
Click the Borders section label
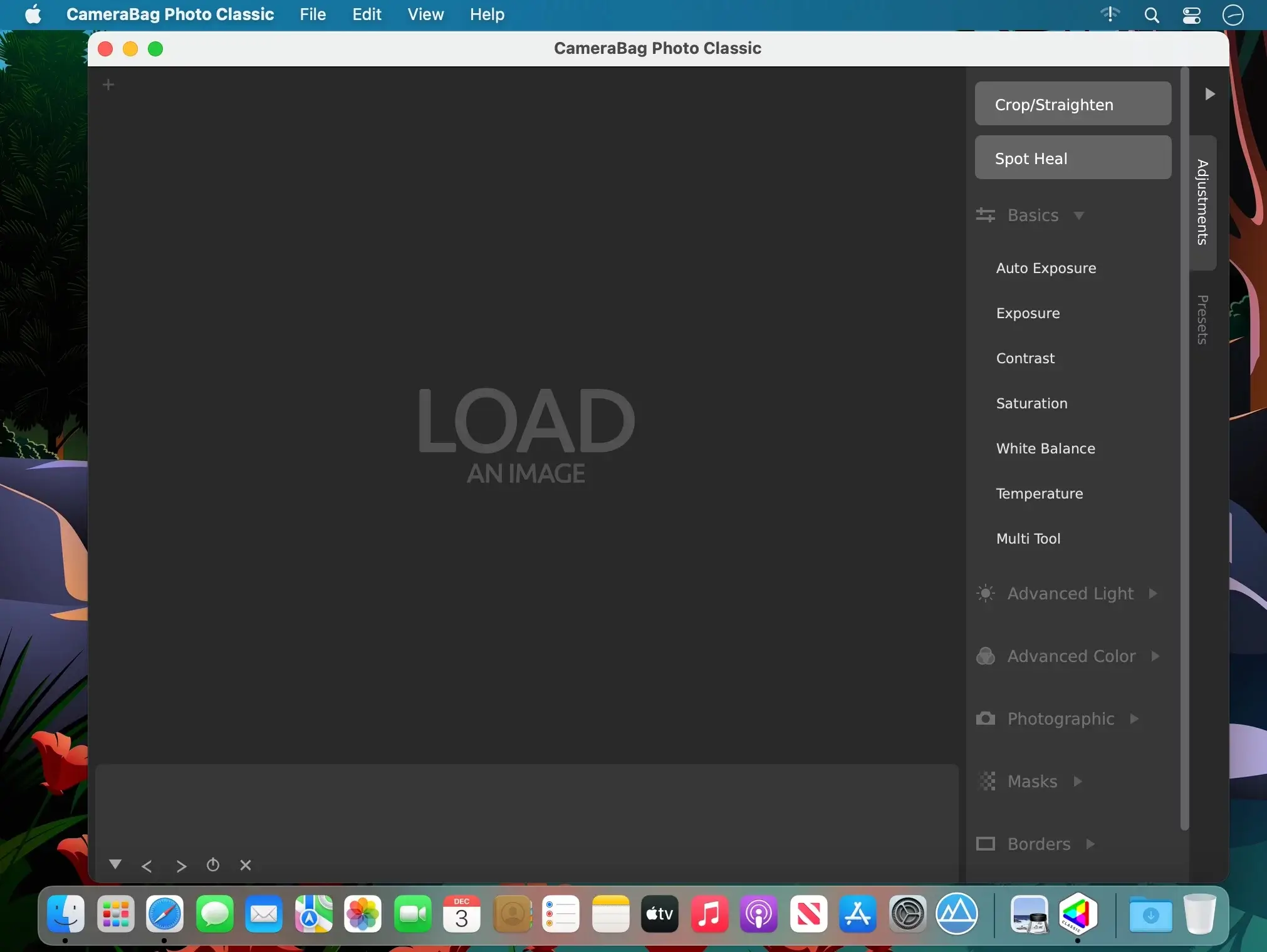[1039, 844]
